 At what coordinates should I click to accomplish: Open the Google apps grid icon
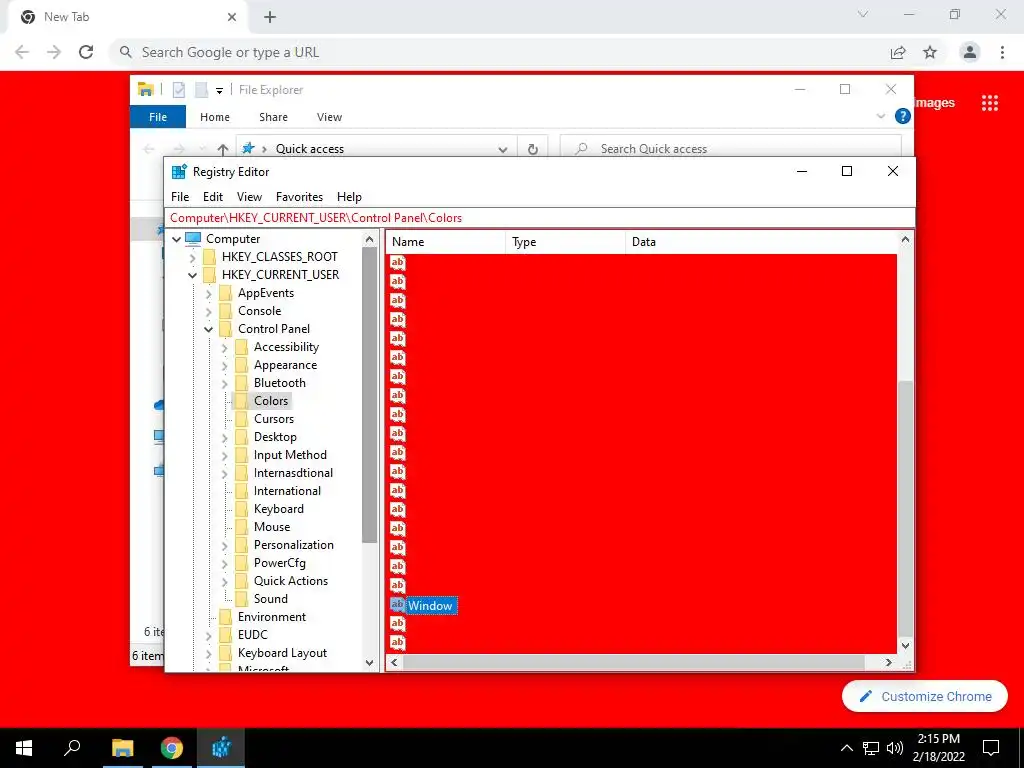click(x=989, y=103)
